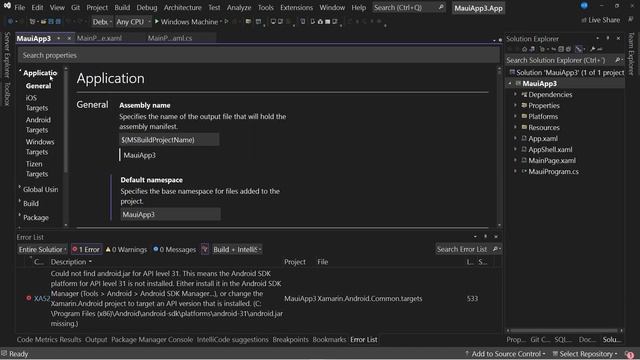This screenshot has width=640, height=360.
Task: Click the error filter funnel icon
Action: click(x=205, y=249)
